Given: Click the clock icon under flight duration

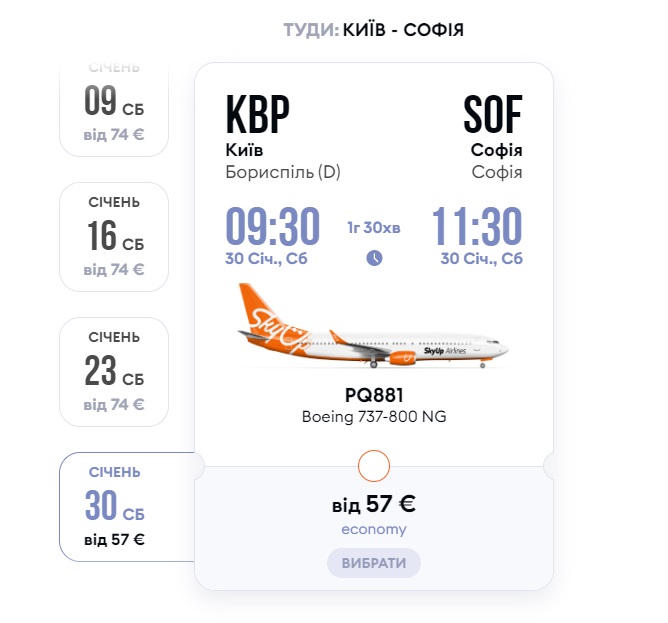Looking at the screenshot, I should (x=374, y=257).
